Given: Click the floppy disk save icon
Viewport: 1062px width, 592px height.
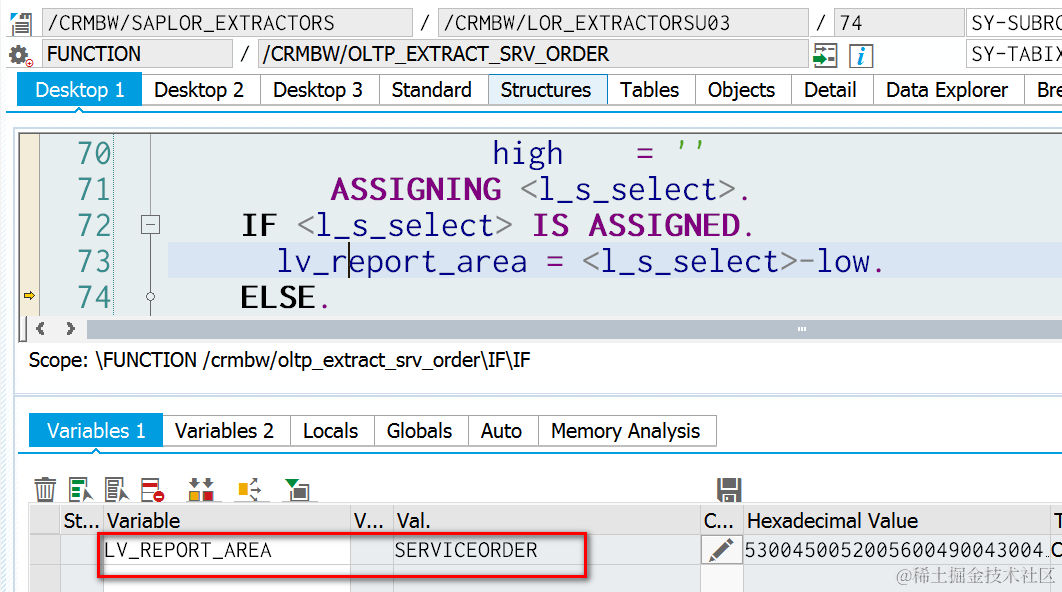Looking at the screenshot, I should [729, 490].
